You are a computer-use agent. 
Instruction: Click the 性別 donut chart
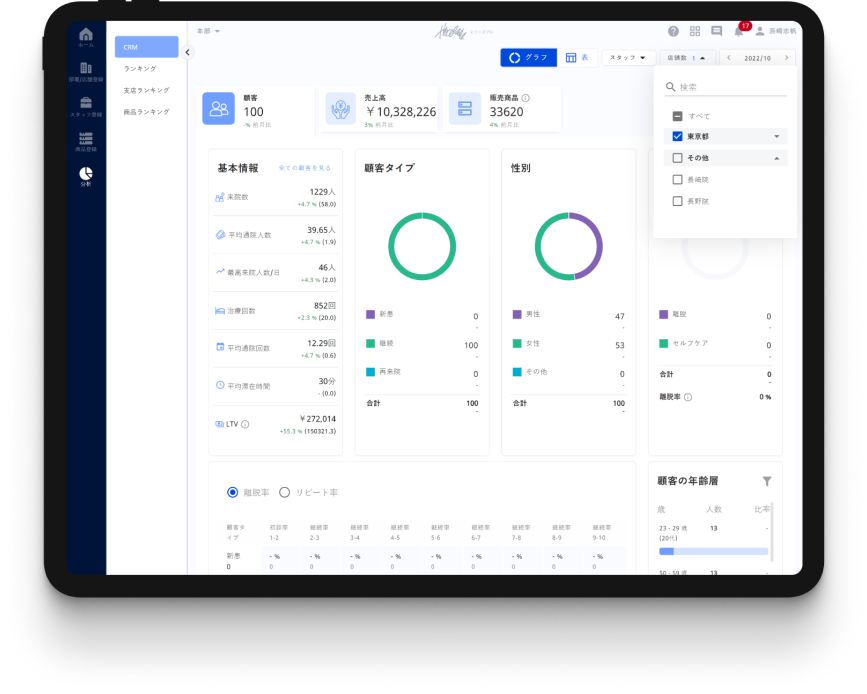point(568,246)
